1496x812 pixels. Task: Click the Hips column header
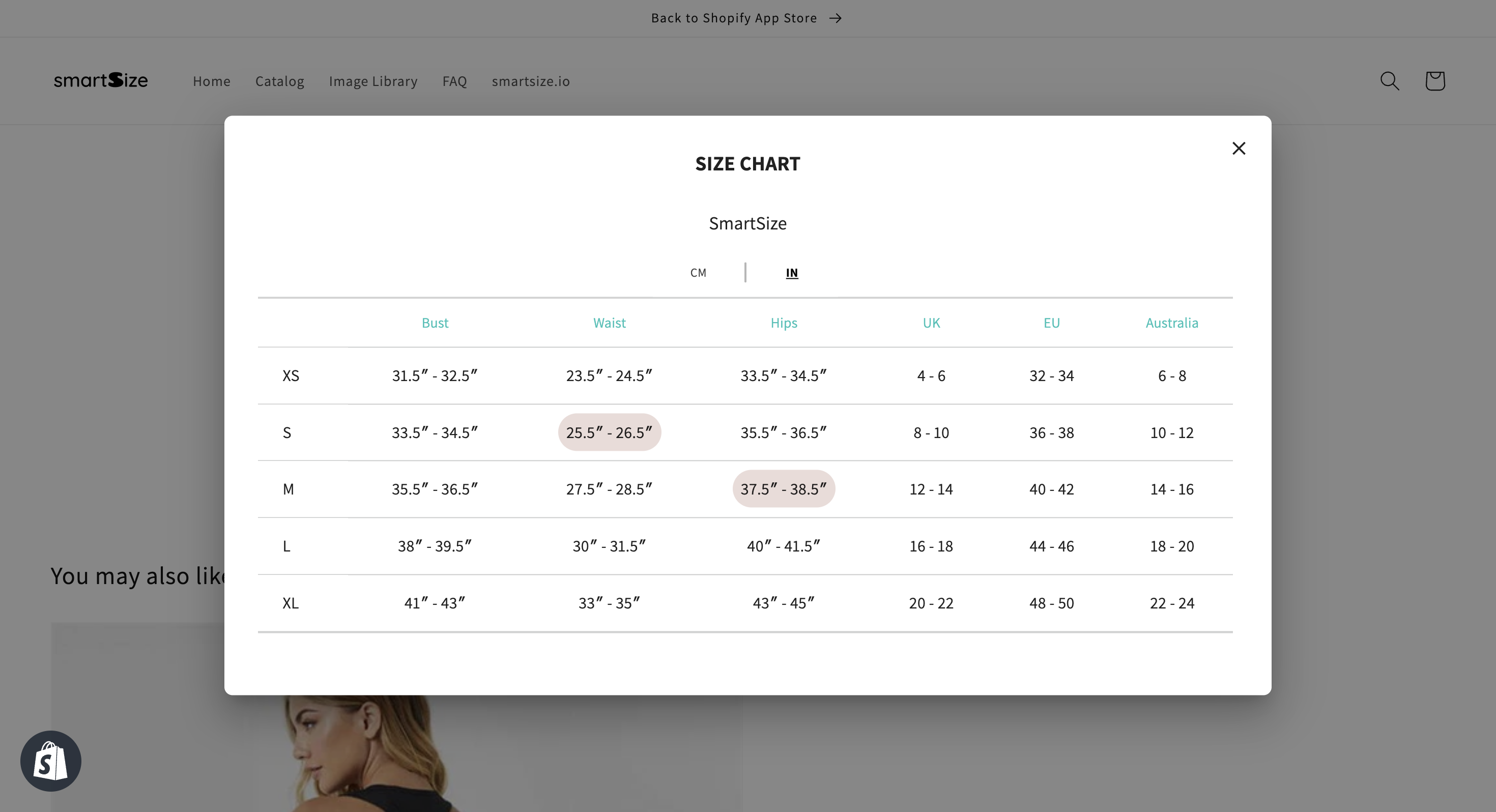click(784, 323)
